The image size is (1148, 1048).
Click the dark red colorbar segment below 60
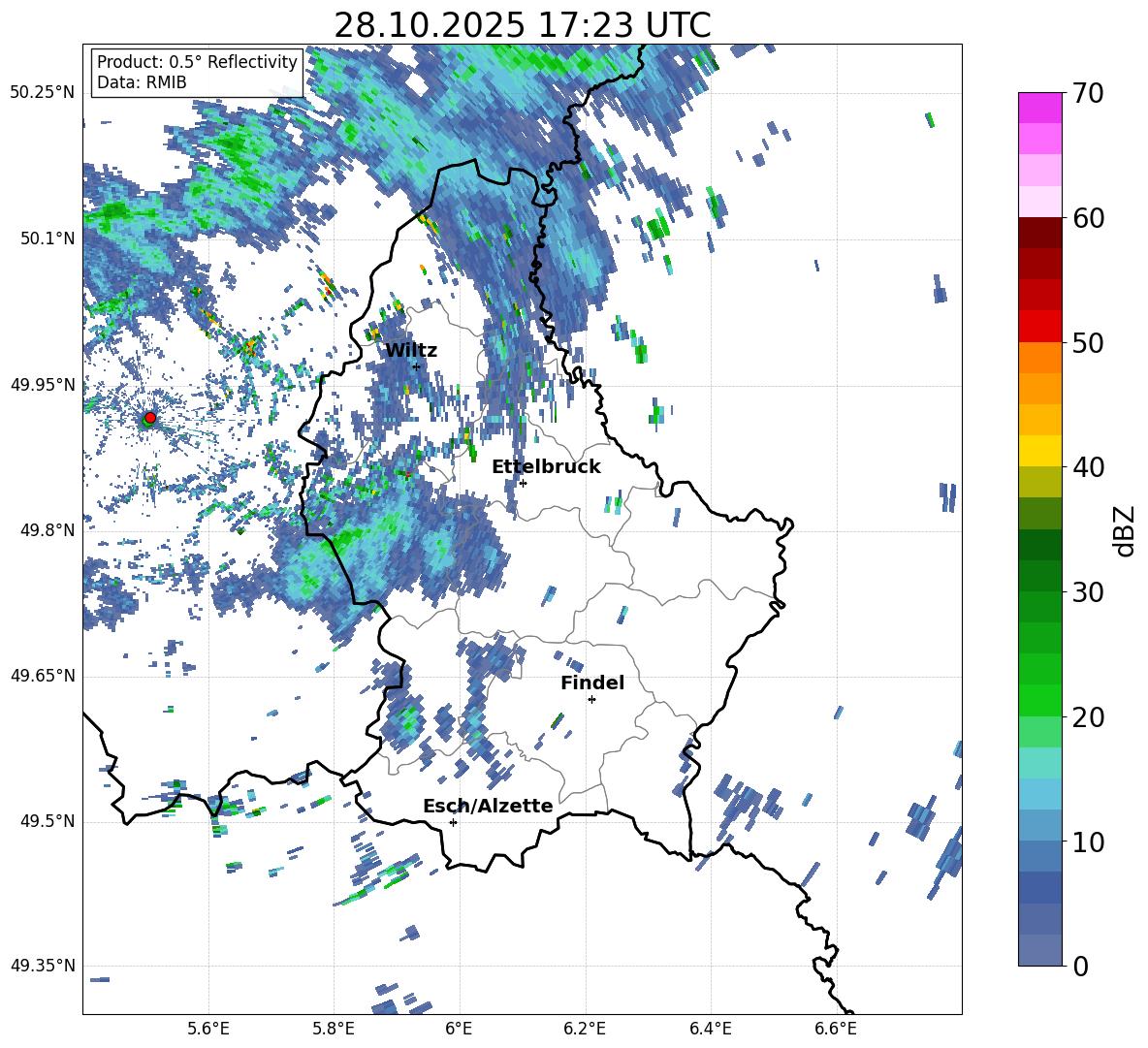[x=1040, y=233]
